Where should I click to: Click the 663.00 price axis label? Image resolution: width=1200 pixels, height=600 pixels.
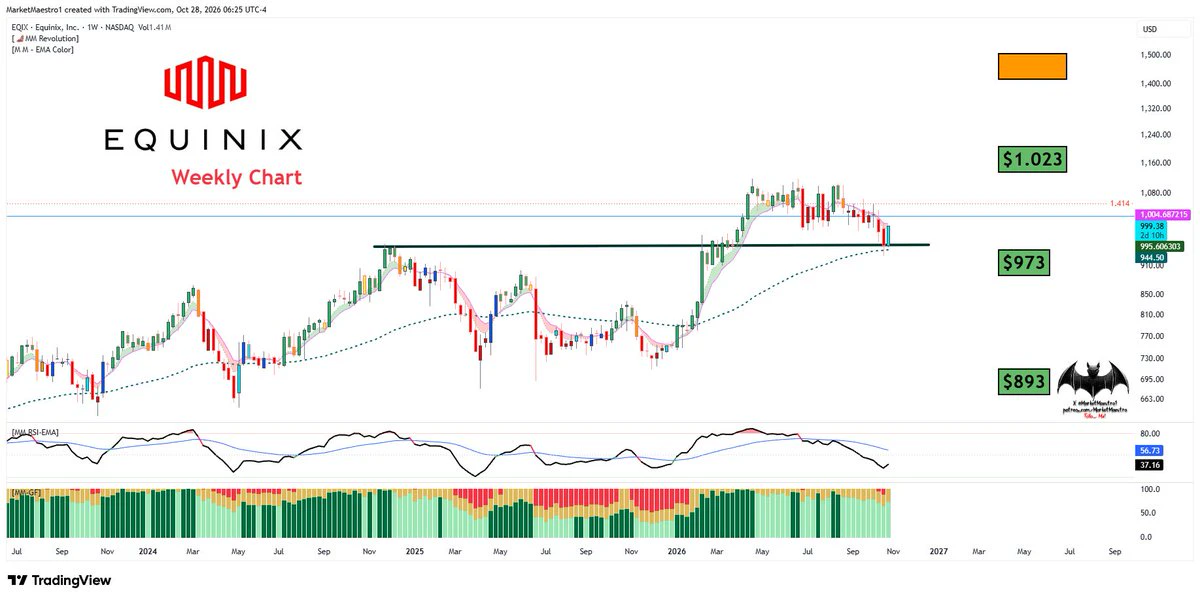point(1154,399)
